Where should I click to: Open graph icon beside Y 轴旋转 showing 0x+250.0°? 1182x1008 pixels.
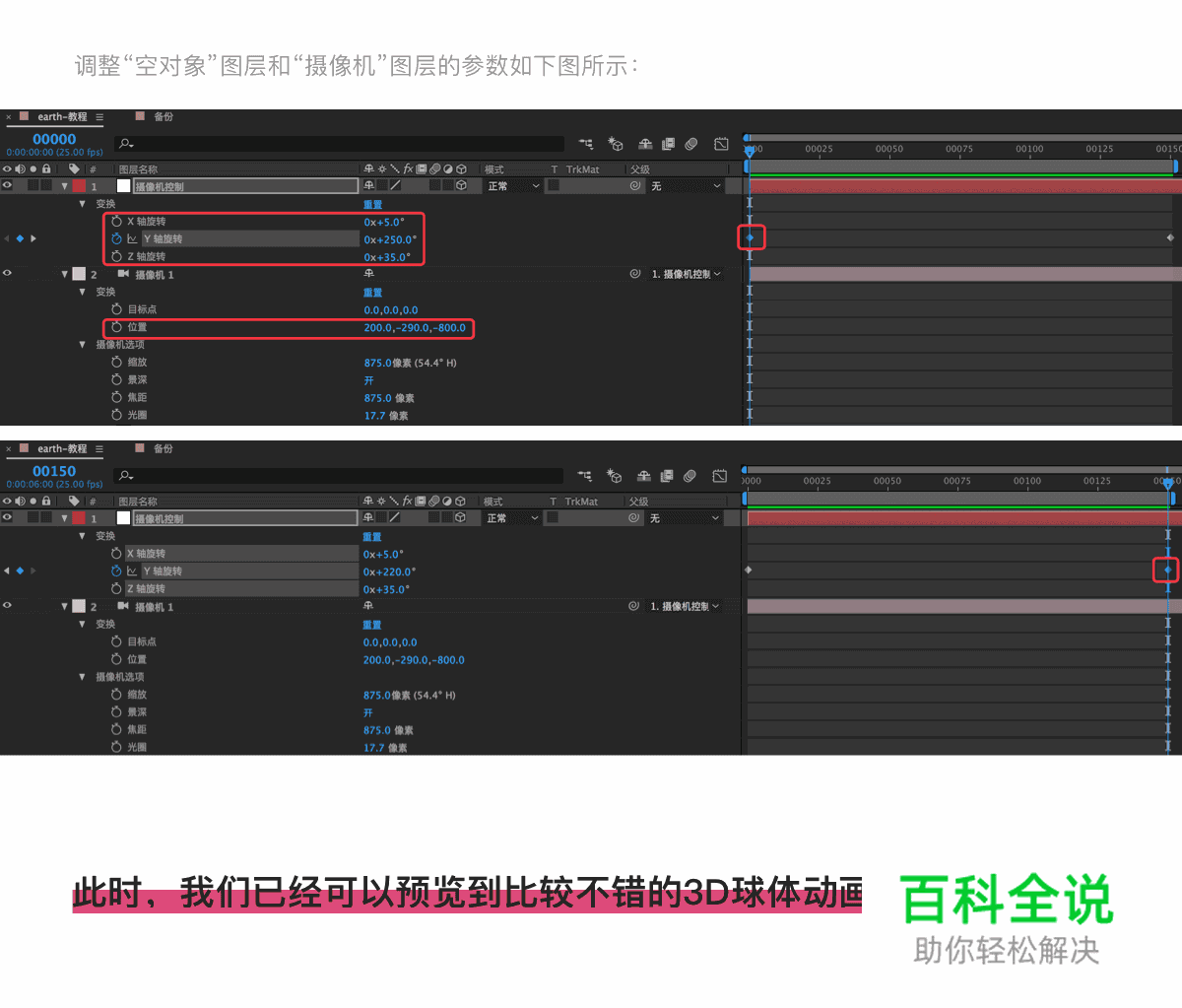132,239
